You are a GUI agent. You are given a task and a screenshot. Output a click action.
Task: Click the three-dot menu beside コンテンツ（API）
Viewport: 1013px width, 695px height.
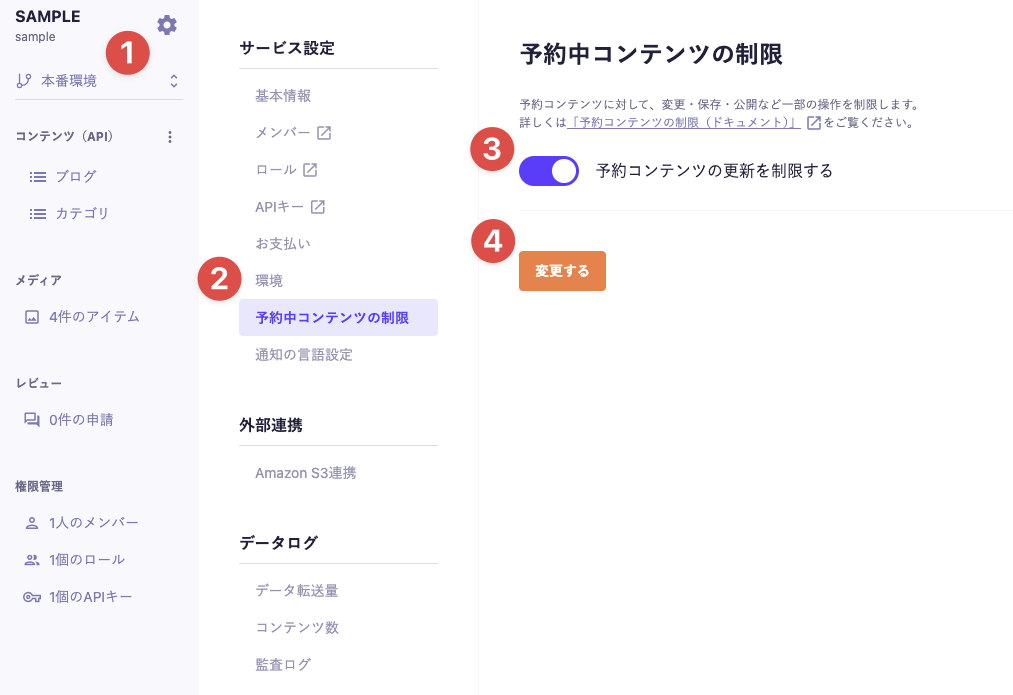tap(170, 137)
